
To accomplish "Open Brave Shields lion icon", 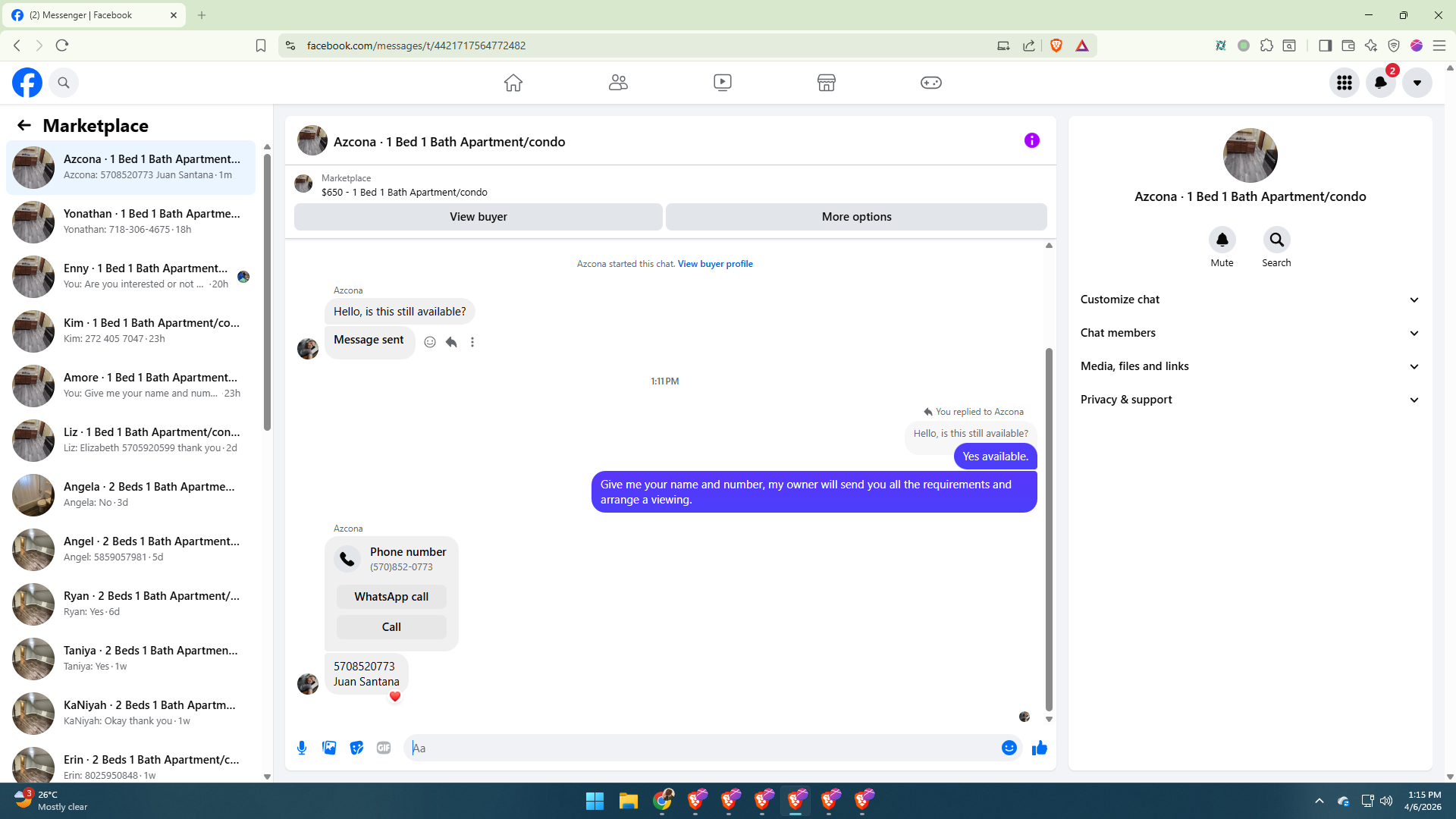I will coord(1056,45).
